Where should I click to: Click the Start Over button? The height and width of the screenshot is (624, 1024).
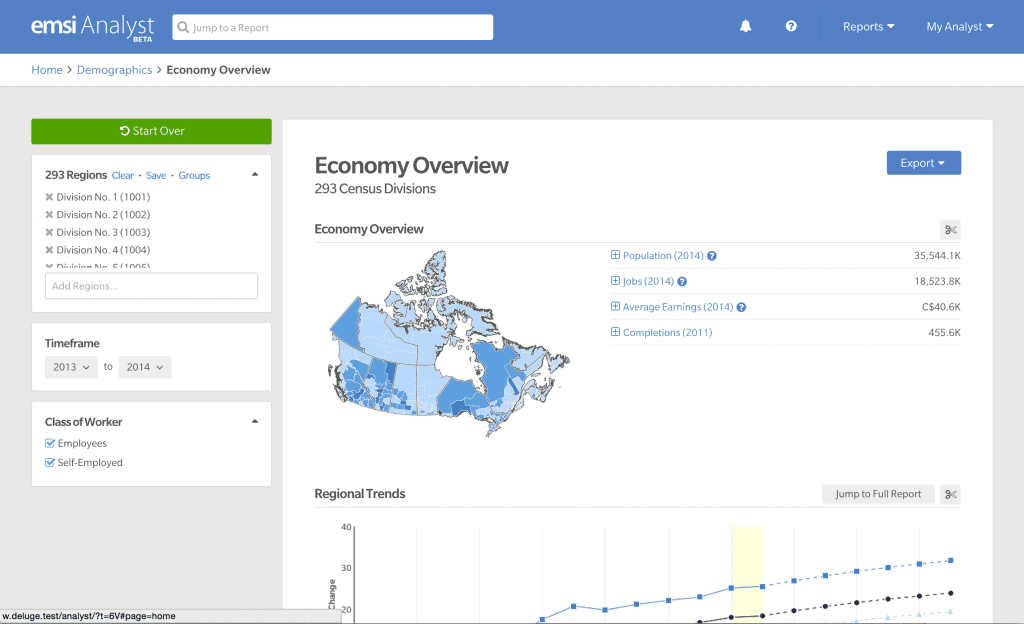pyautogui.click(x=152, y=131)
